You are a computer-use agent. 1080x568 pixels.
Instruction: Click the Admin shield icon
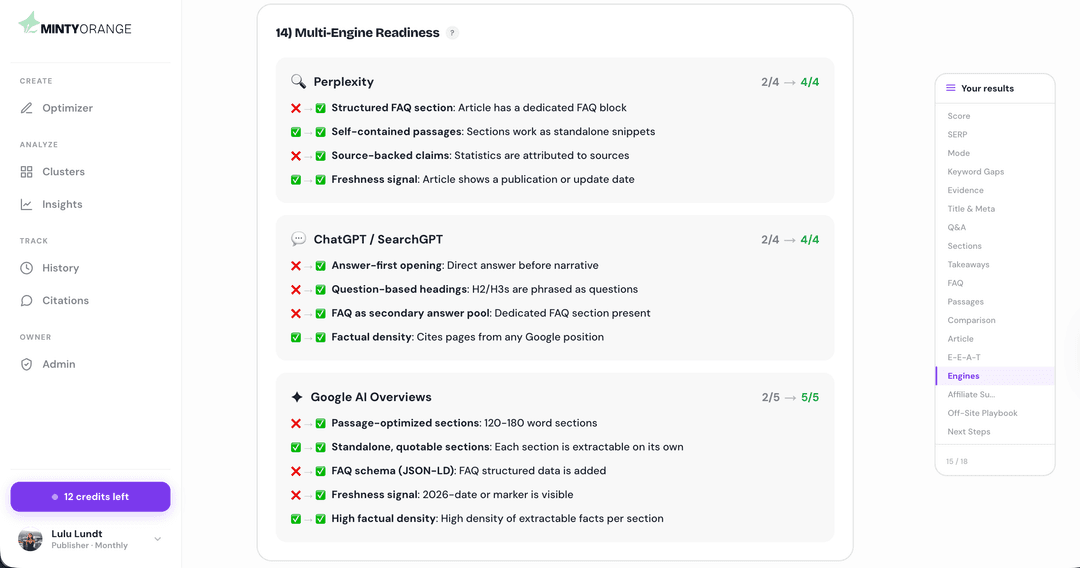pos(26,364)
